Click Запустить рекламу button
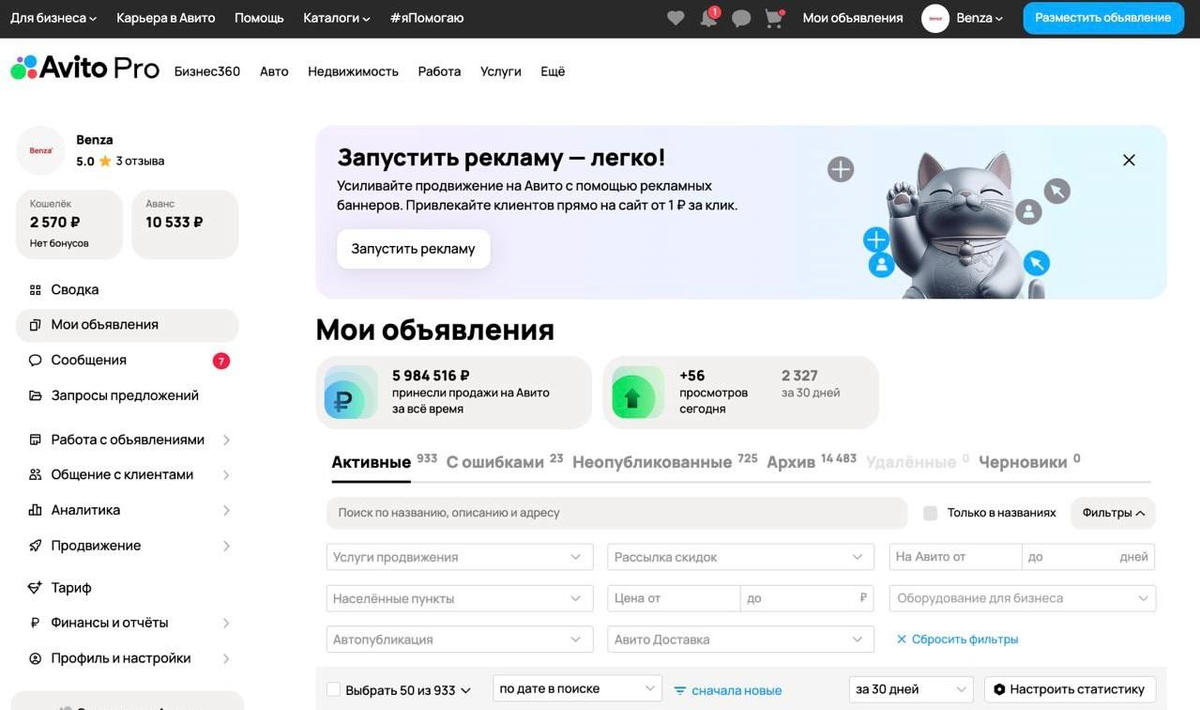 pos(413,249)
